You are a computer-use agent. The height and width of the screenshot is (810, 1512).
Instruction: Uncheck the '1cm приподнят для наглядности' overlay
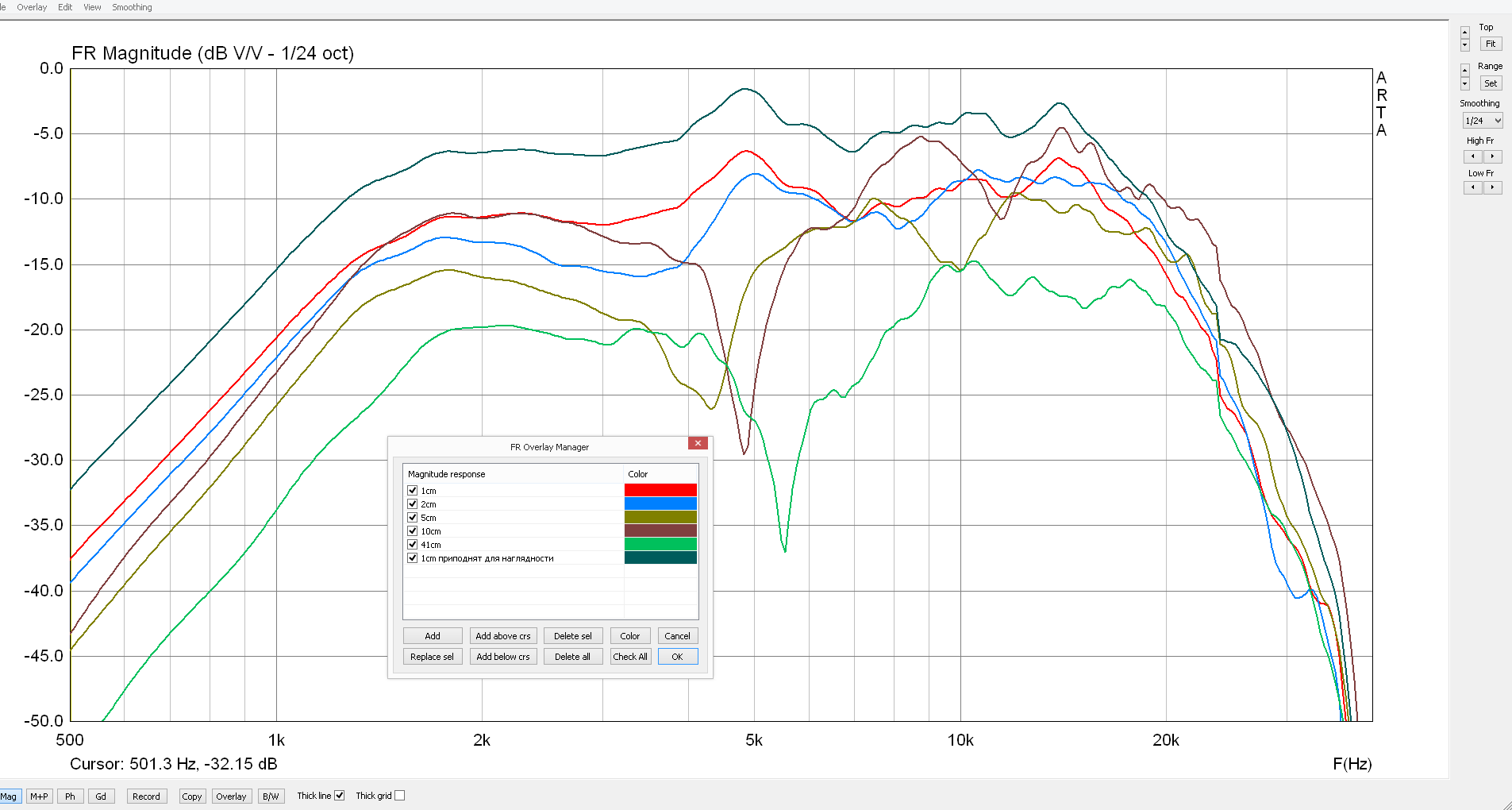[x=413, y=558]
